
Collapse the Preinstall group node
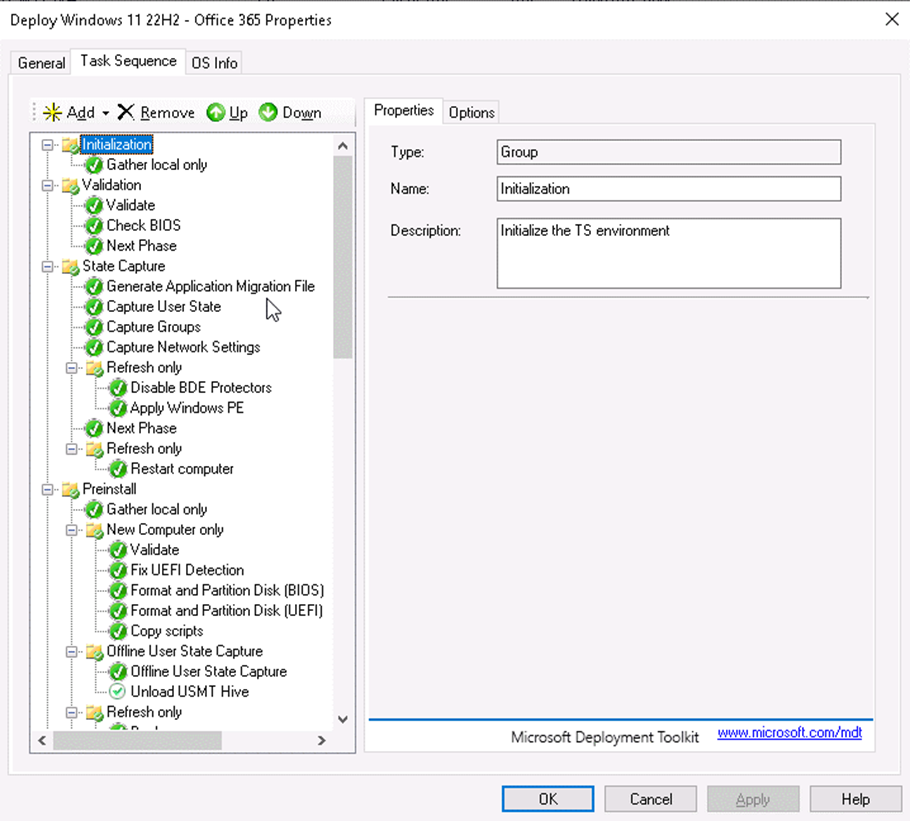(47, 490)
